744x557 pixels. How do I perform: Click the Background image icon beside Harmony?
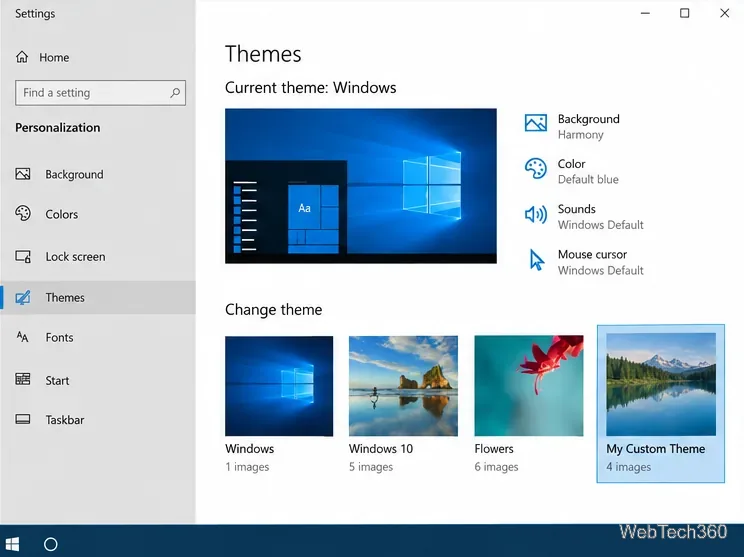(x=536, y=123)
